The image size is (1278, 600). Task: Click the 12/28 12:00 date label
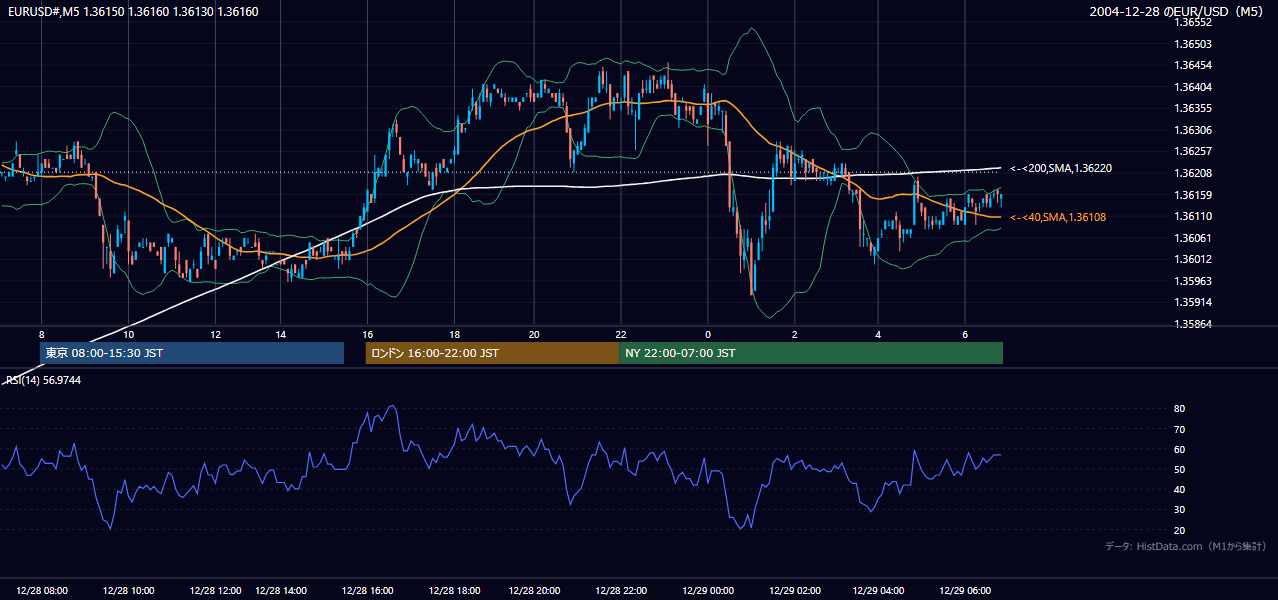215,590
